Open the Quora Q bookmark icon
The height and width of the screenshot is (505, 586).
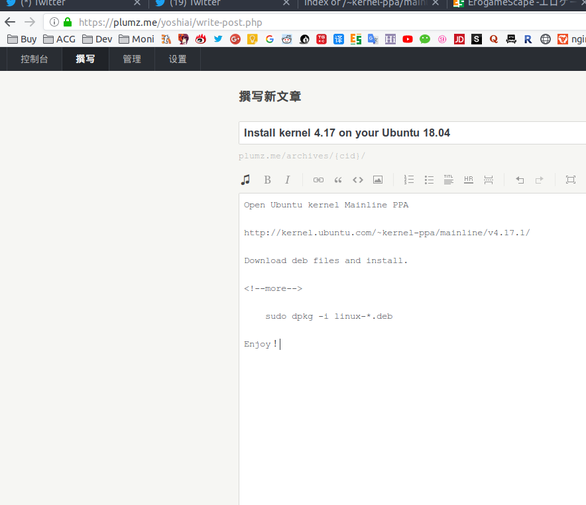tap(494, 39)
